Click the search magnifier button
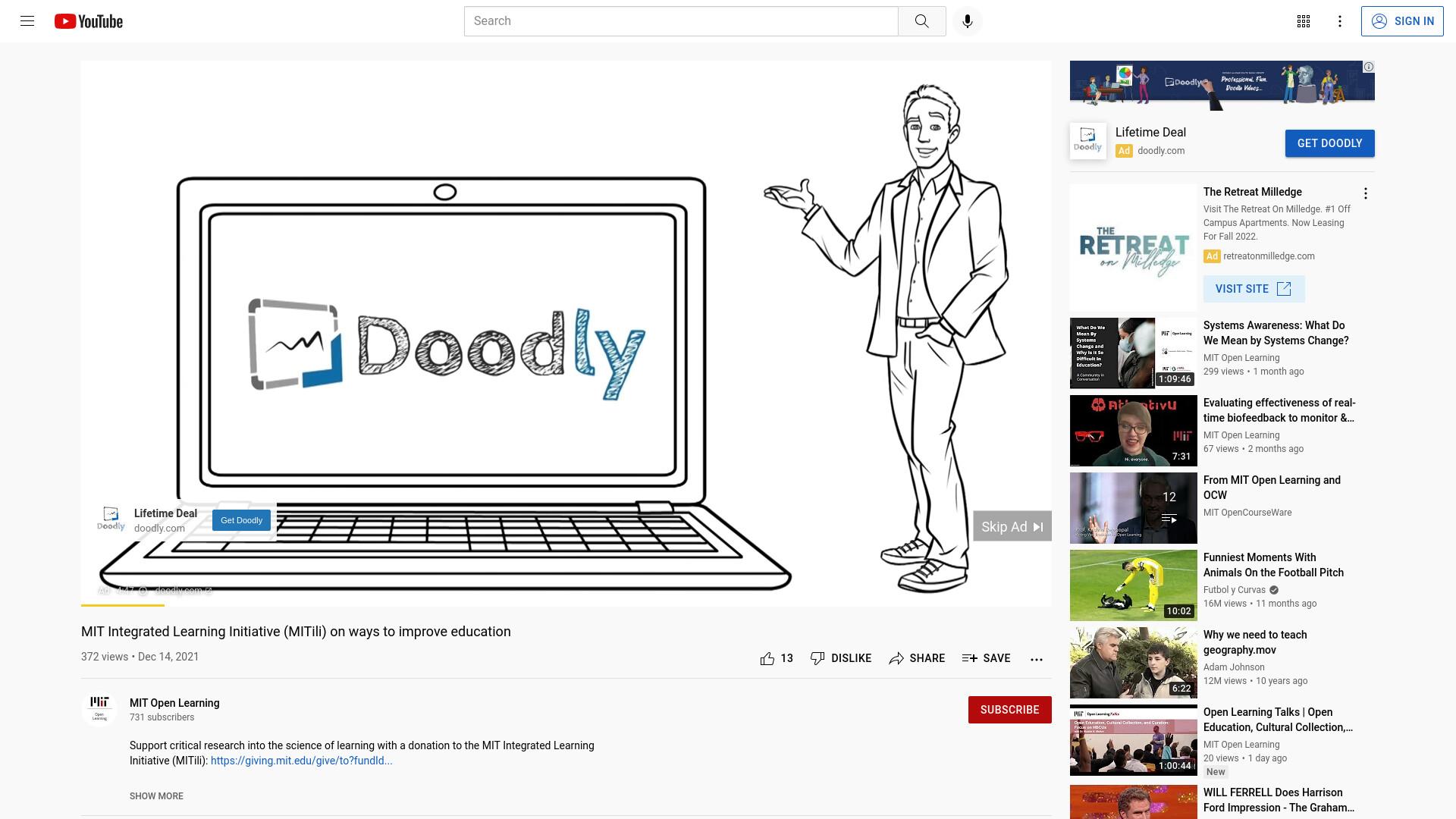 click(x=921, y=21)
